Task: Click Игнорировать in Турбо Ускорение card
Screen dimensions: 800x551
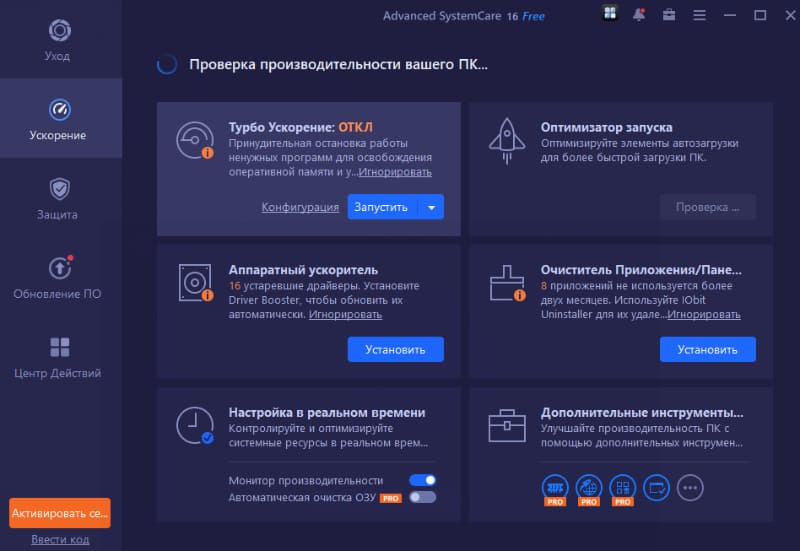Action: click(x=395, y=172)
